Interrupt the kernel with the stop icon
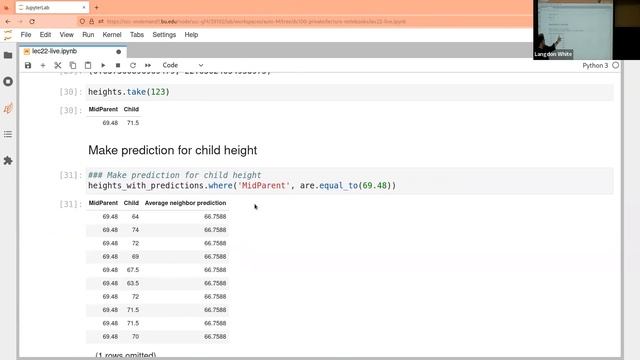Screen dimensions: 640x360 click(118, 65)
